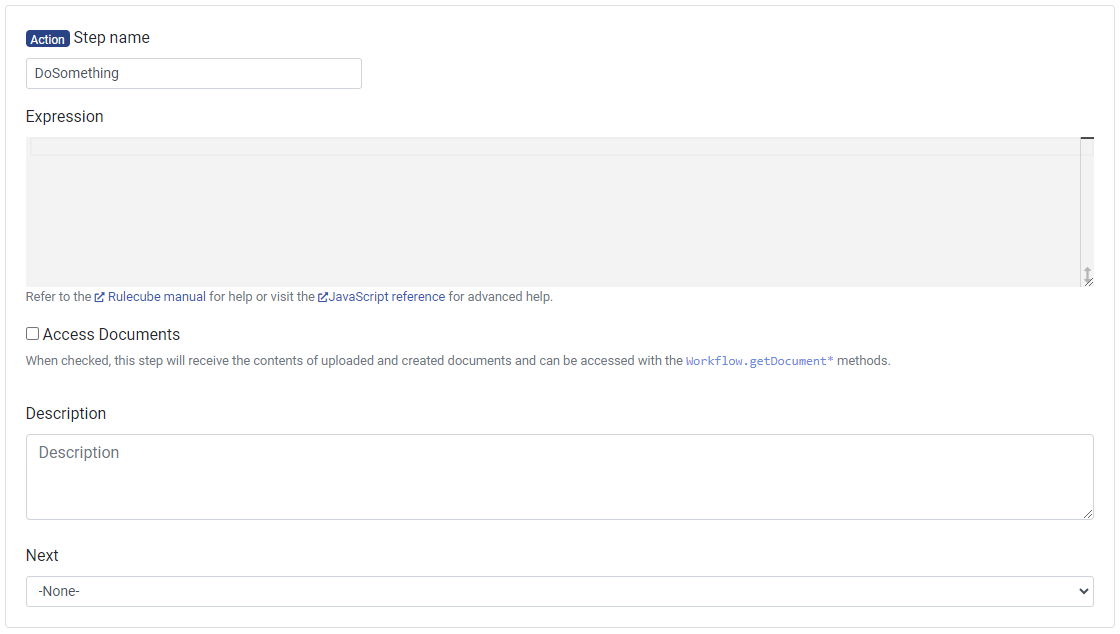Click the chevron arrow of the Next dropdown
The image size is (1120, 634).
(x=1084, y=591)
